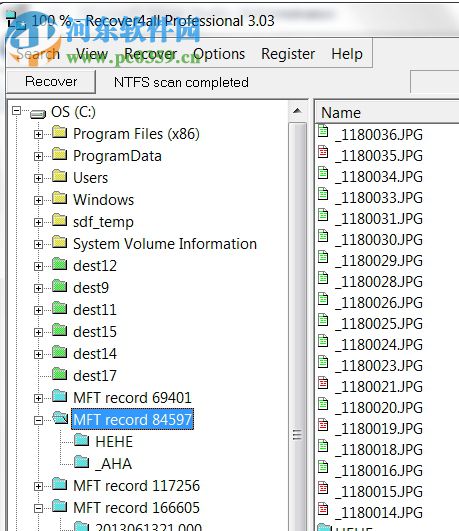Click the red file icon of _1180019.JPG
The width and height of the screenshot is (459, 531).
[323, 425]
